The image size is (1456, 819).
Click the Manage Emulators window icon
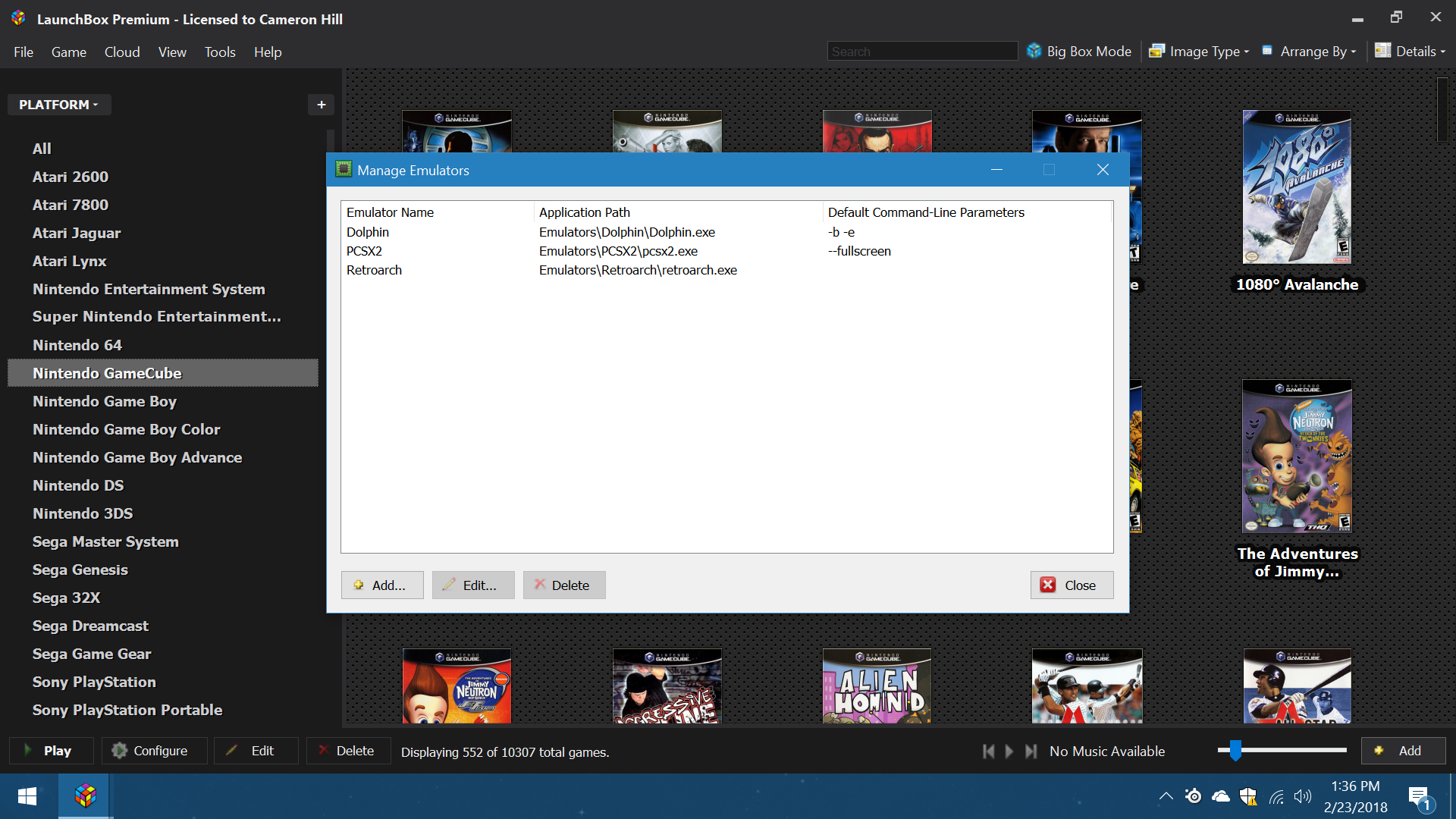pos(344,170)
